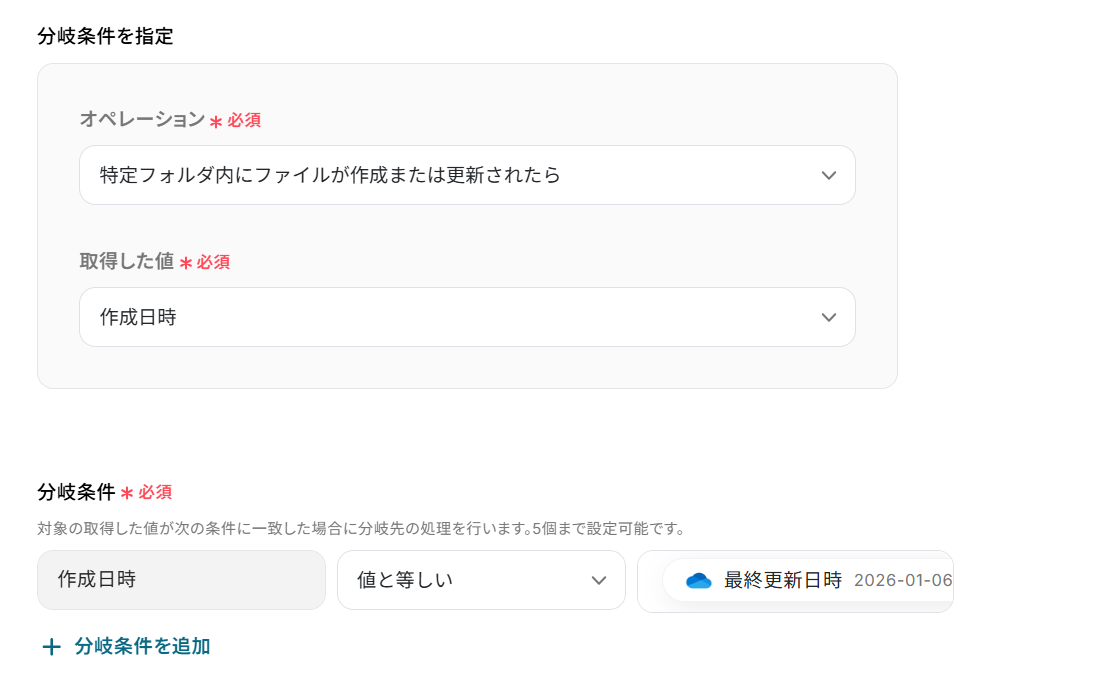Click the chevron arrow of オペレーション dropdown
The image size is (1098, 677).
click(828, 176)
